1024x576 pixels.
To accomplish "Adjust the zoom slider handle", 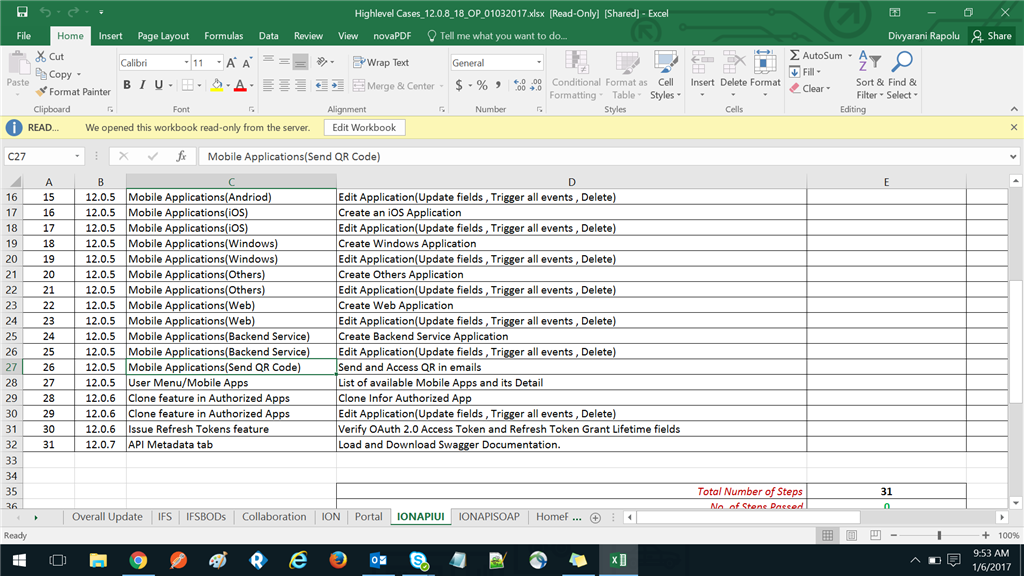I will 939,536.
